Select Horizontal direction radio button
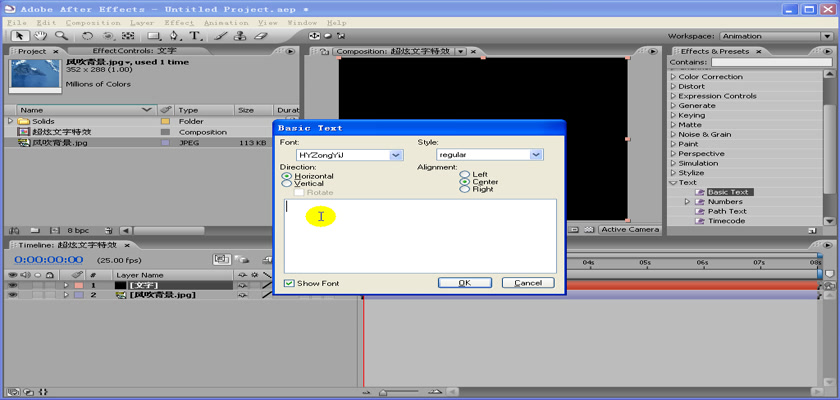840x400 pixels. coord(287,176)
